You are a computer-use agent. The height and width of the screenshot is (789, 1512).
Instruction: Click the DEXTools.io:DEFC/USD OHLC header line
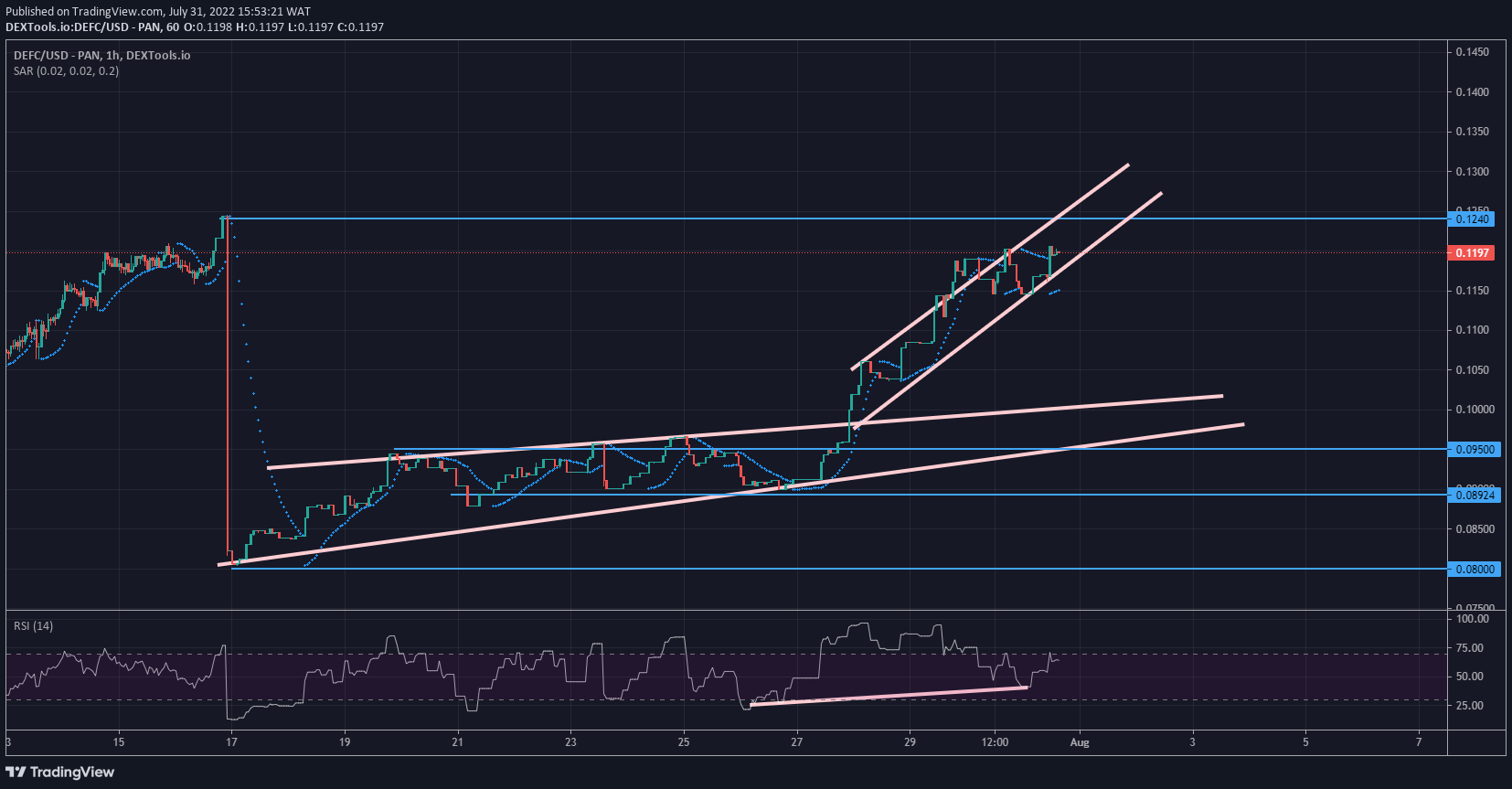[195, 27]
